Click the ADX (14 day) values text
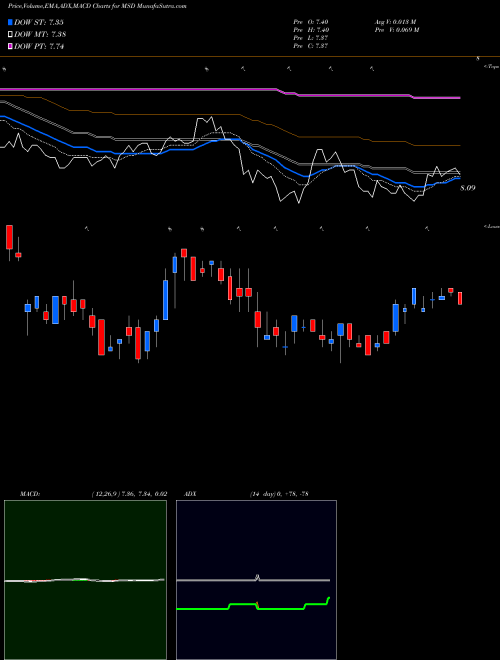The width and height of the screenshot is (500, 660). [279, 494]
